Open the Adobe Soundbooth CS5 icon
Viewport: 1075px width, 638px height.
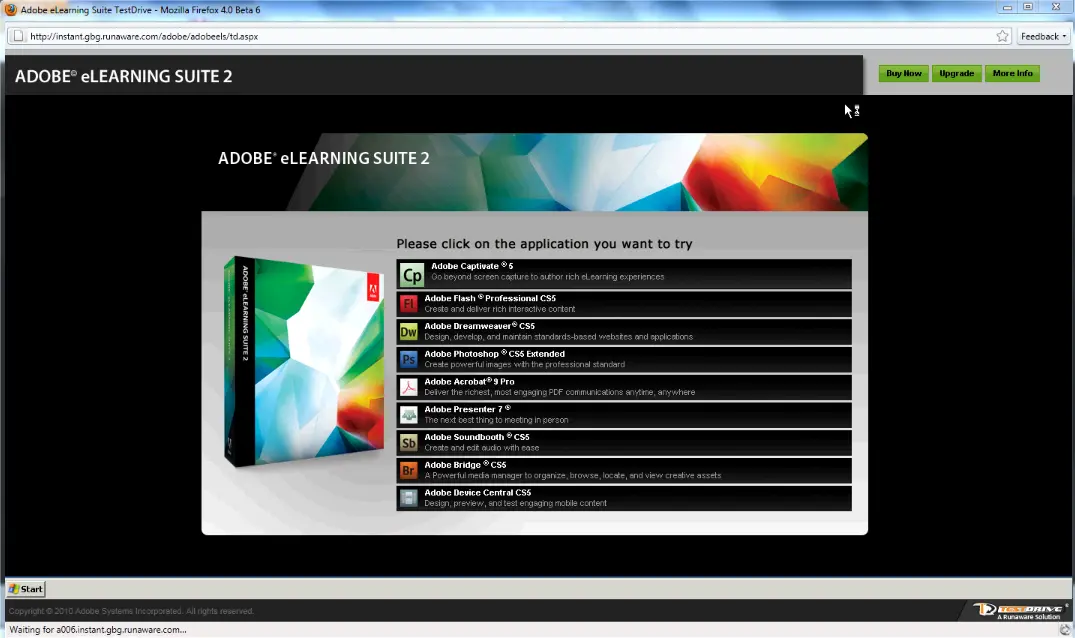pos(410,442)
